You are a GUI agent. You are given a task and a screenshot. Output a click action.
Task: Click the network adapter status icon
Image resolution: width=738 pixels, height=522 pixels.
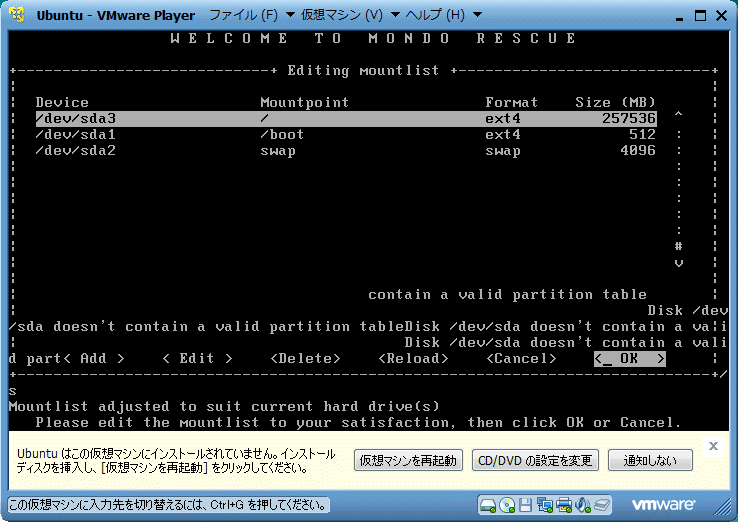(x=546, y=503)
